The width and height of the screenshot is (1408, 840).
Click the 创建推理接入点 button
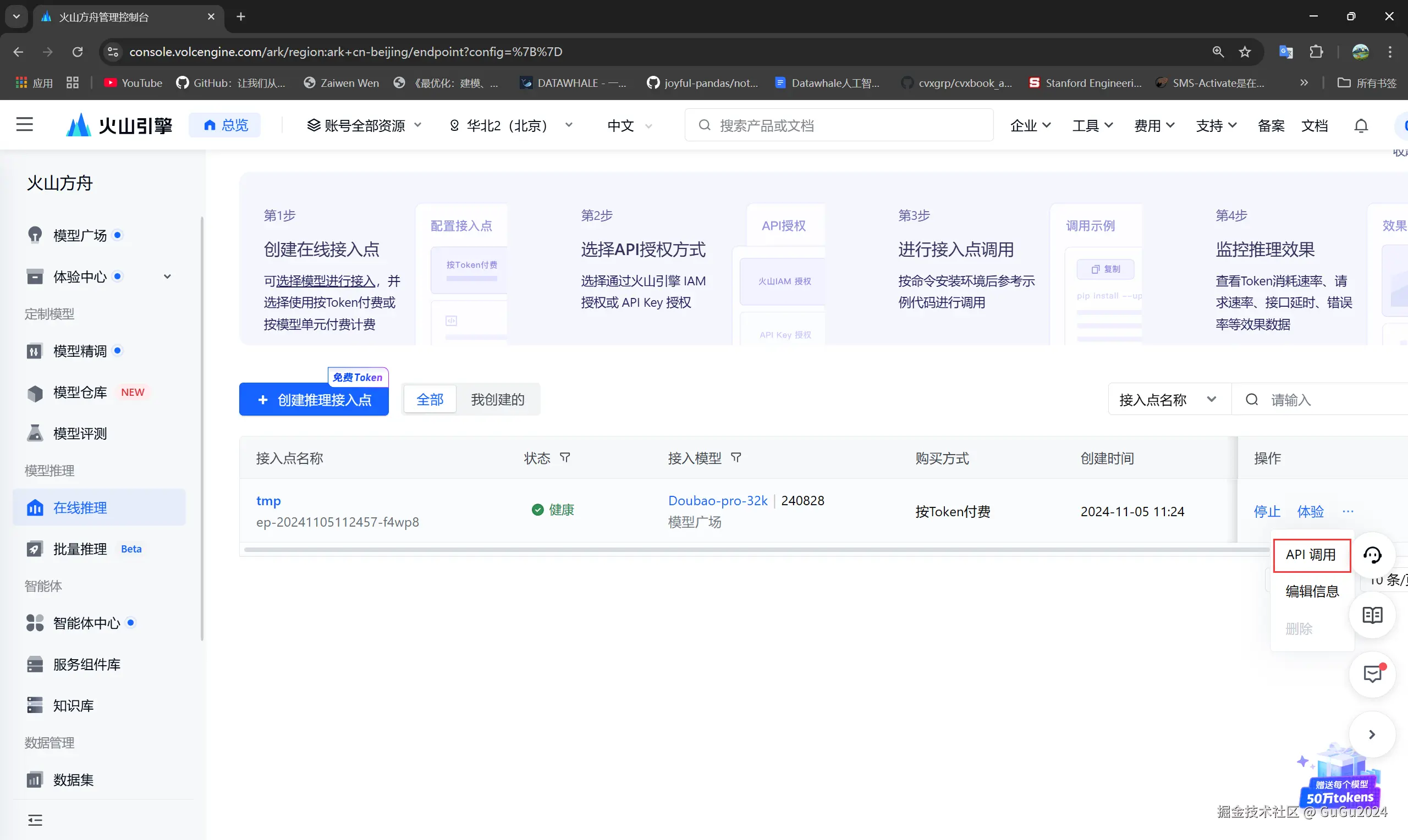coord(313,400)
